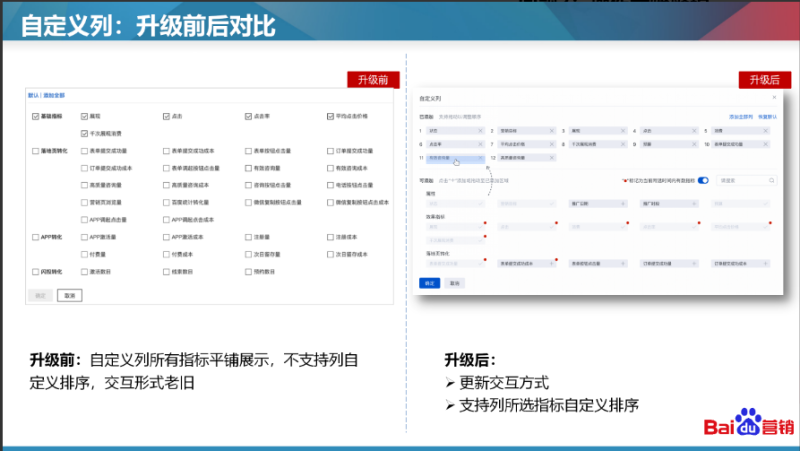
Task: Click the blue 确定 button in upgraded dialog
Action: coord(430,283)
